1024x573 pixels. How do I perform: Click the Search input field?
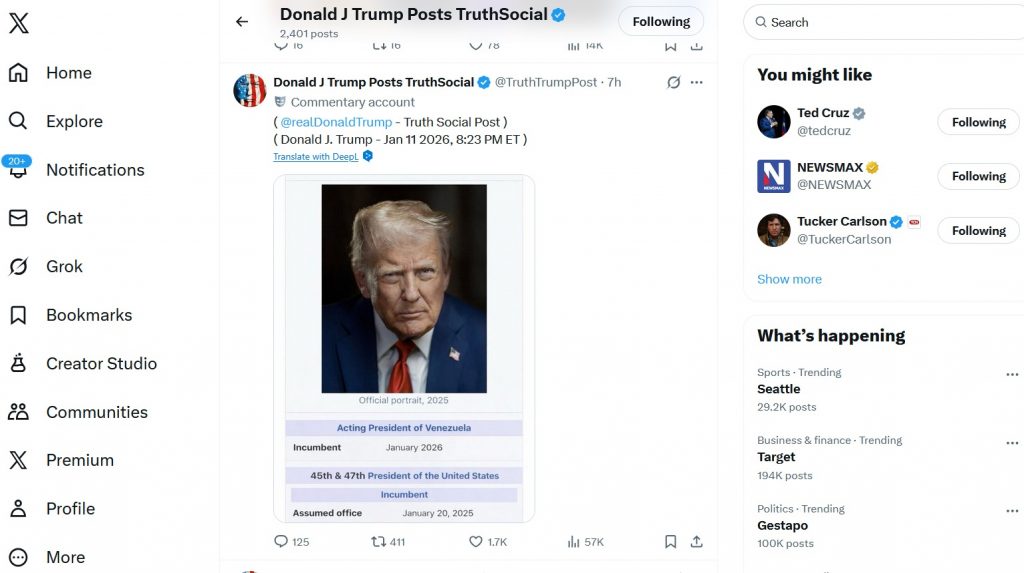(890, 22)
